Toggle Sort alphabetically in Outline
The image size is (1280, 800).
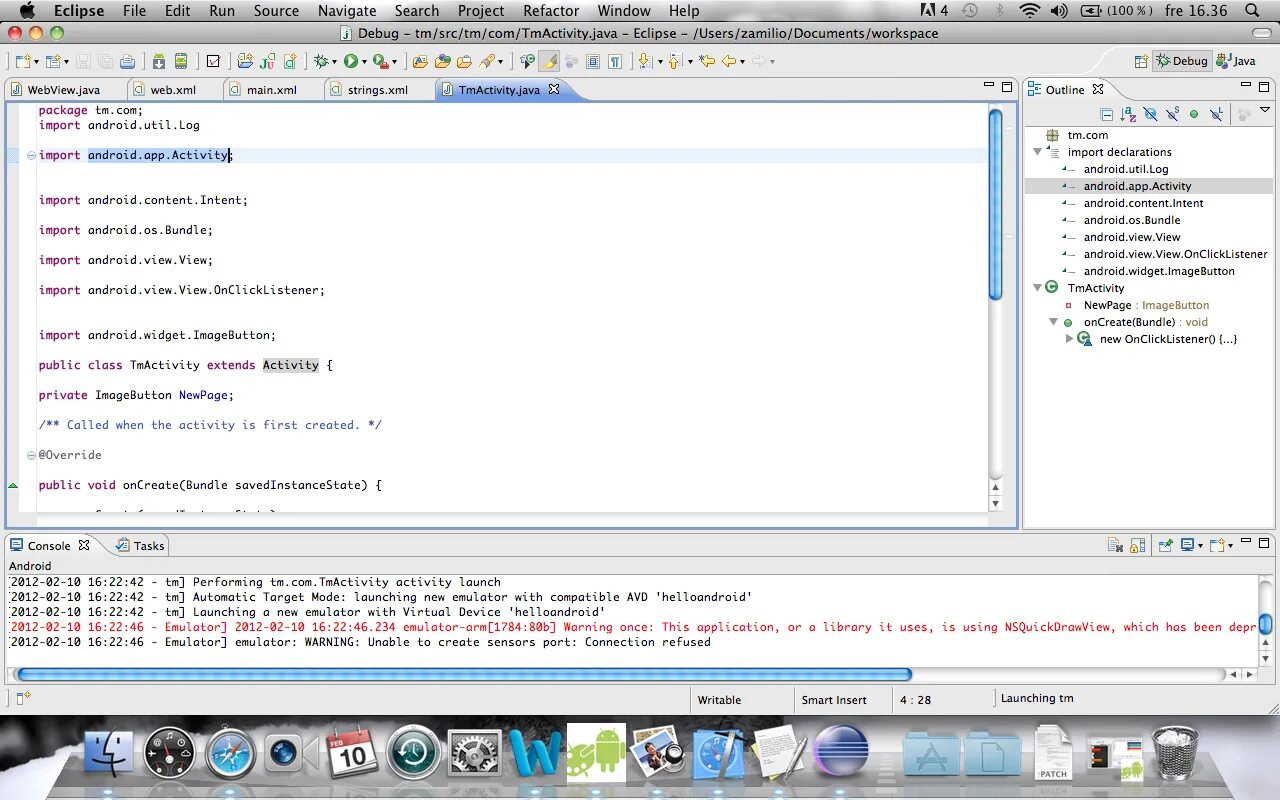[1128, 114]
